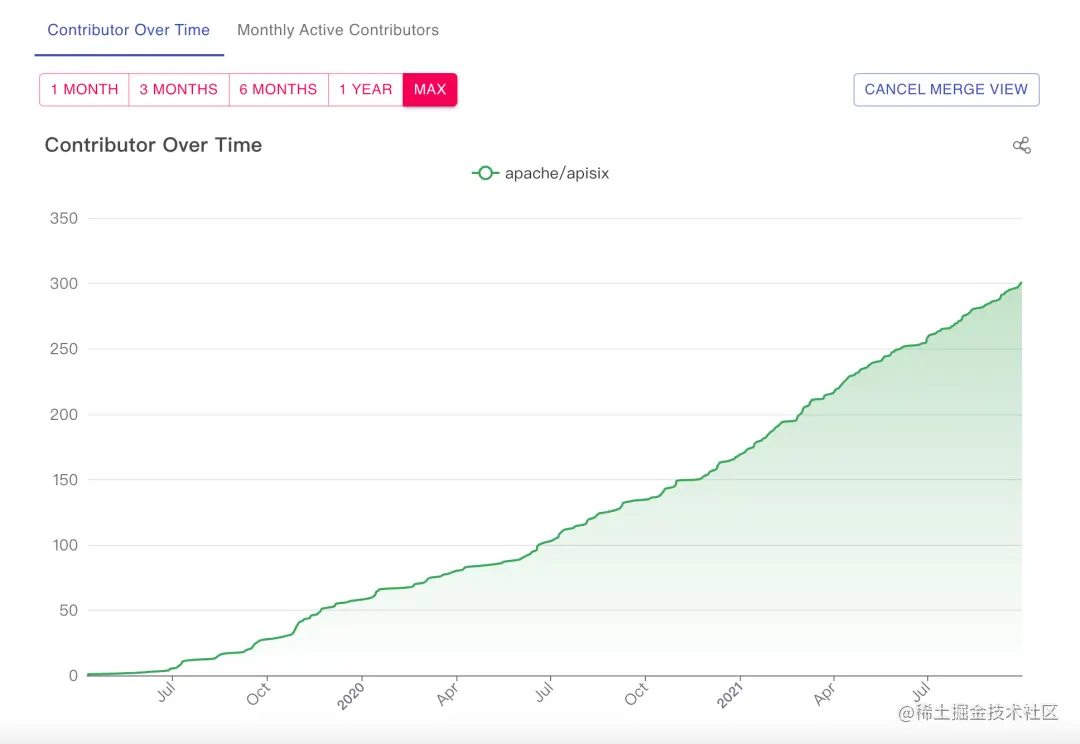Select the MAX time range
This screenshot has width=1080, height=744.
tap(430, 89)
